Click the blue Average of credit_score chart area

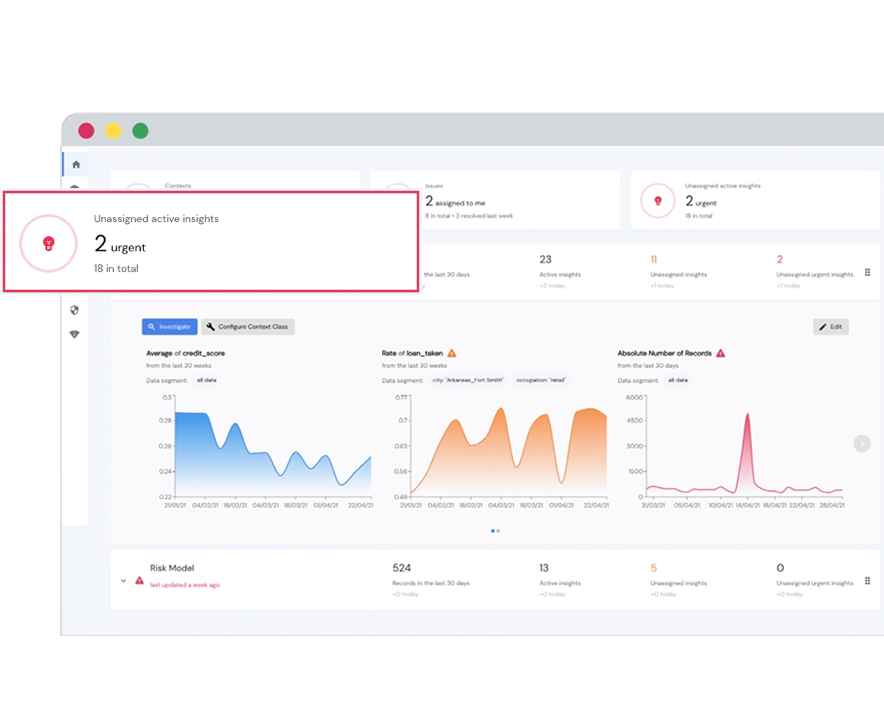273,454
